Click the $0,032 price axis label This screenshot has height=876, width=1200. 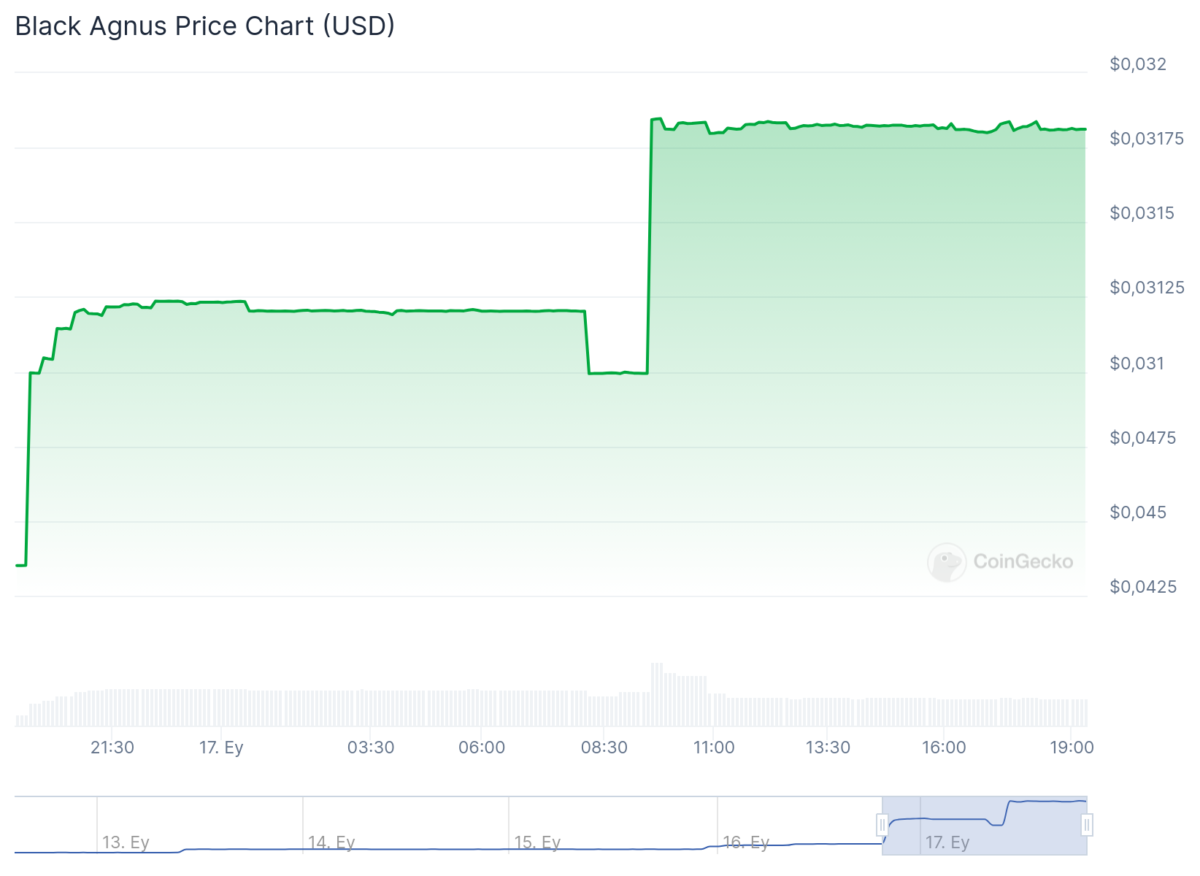click(x=1138, y=65)
